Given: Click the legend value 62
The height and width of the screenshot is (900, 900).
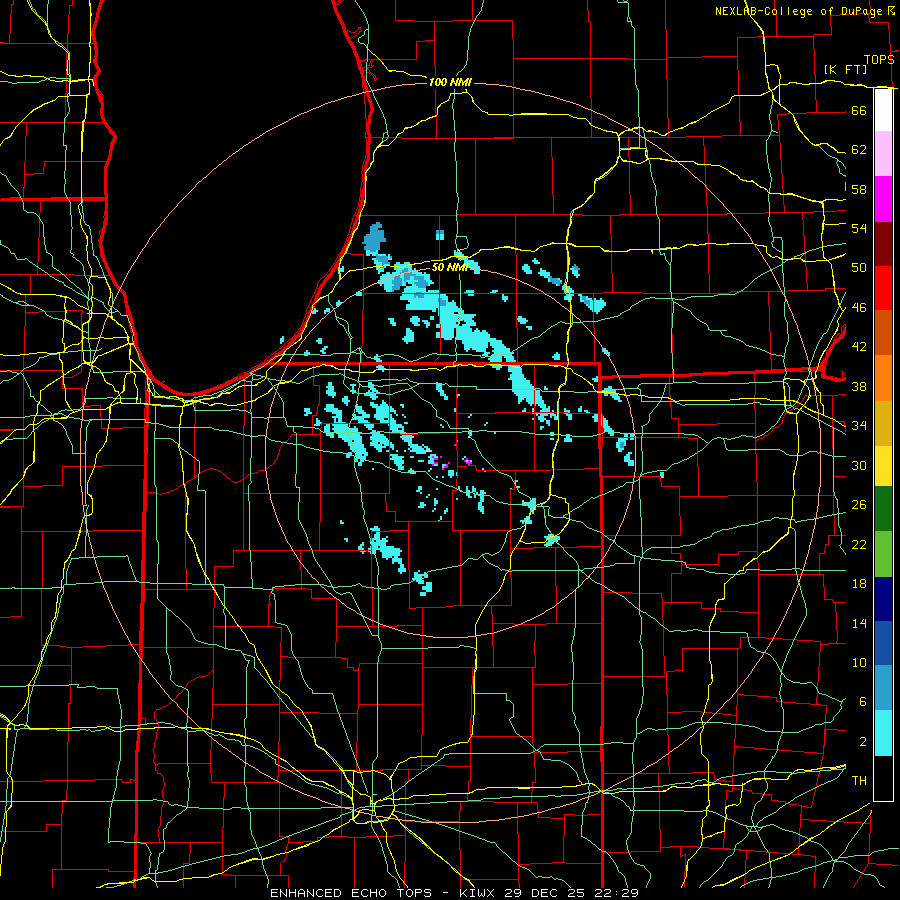Looking at the screenshot, I should (x=859, y=150).
